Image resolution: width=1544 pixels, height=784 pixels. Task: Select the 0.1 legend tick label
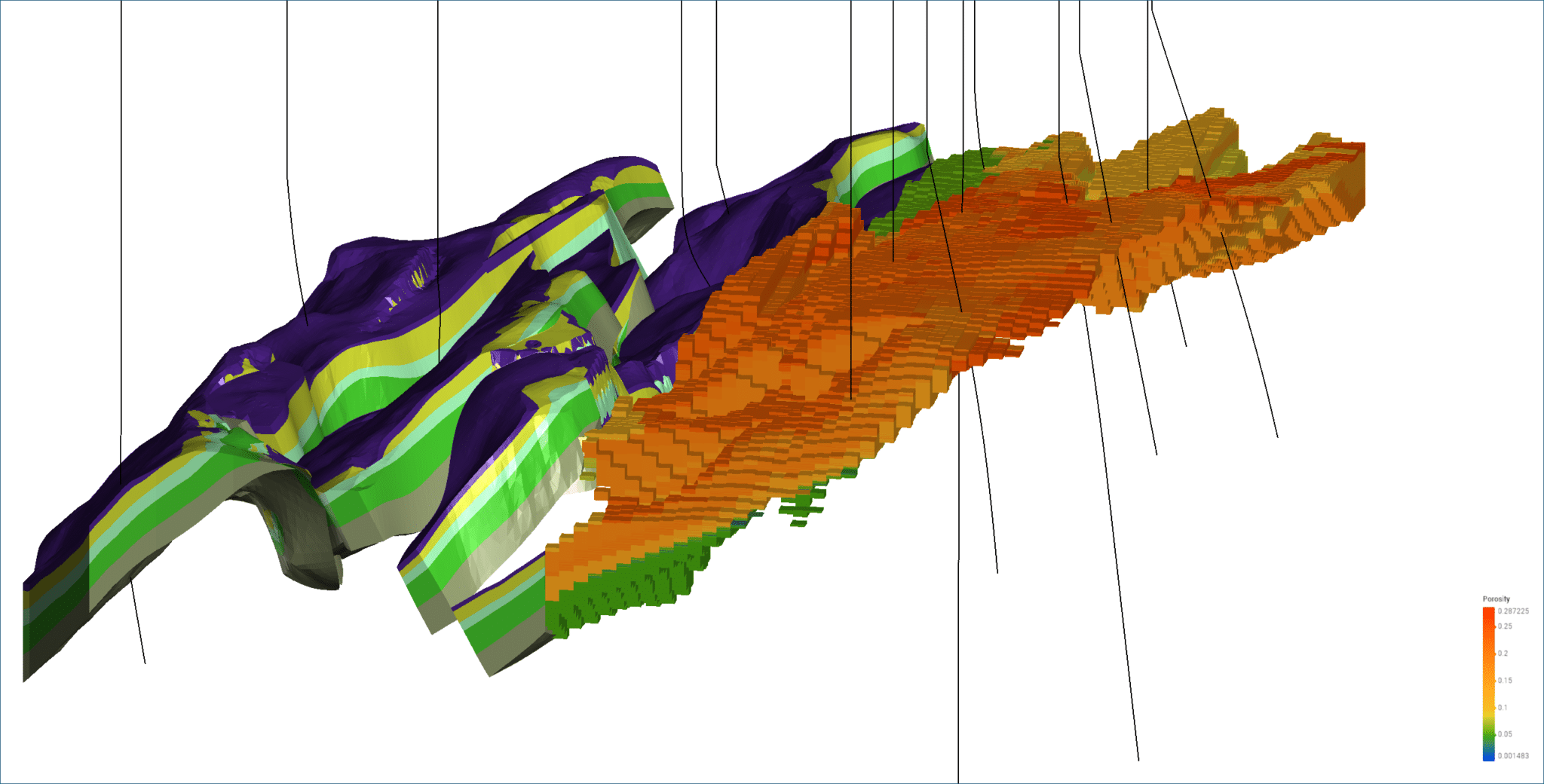pos(1503,708)
